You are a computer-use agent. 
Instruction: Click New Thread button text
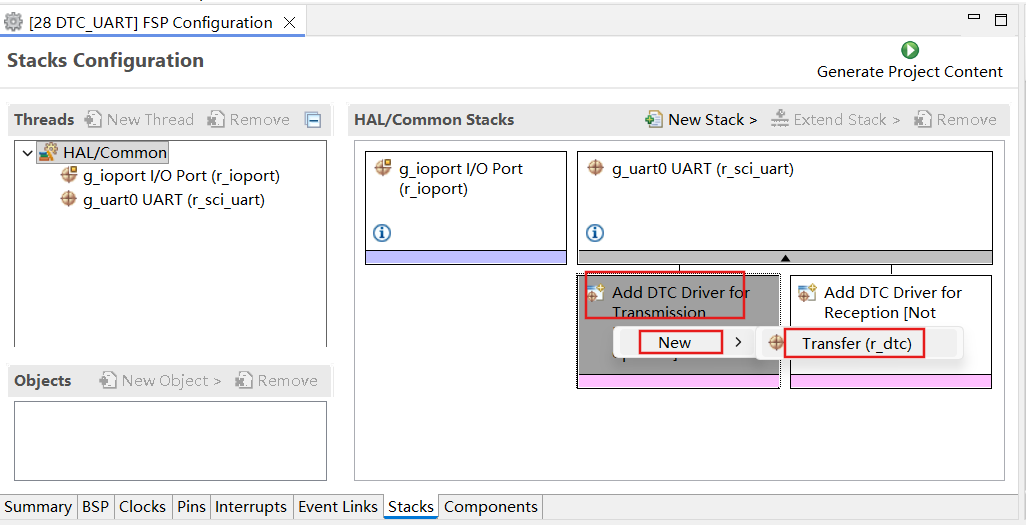pyautogui.click(x=150, y=120)
